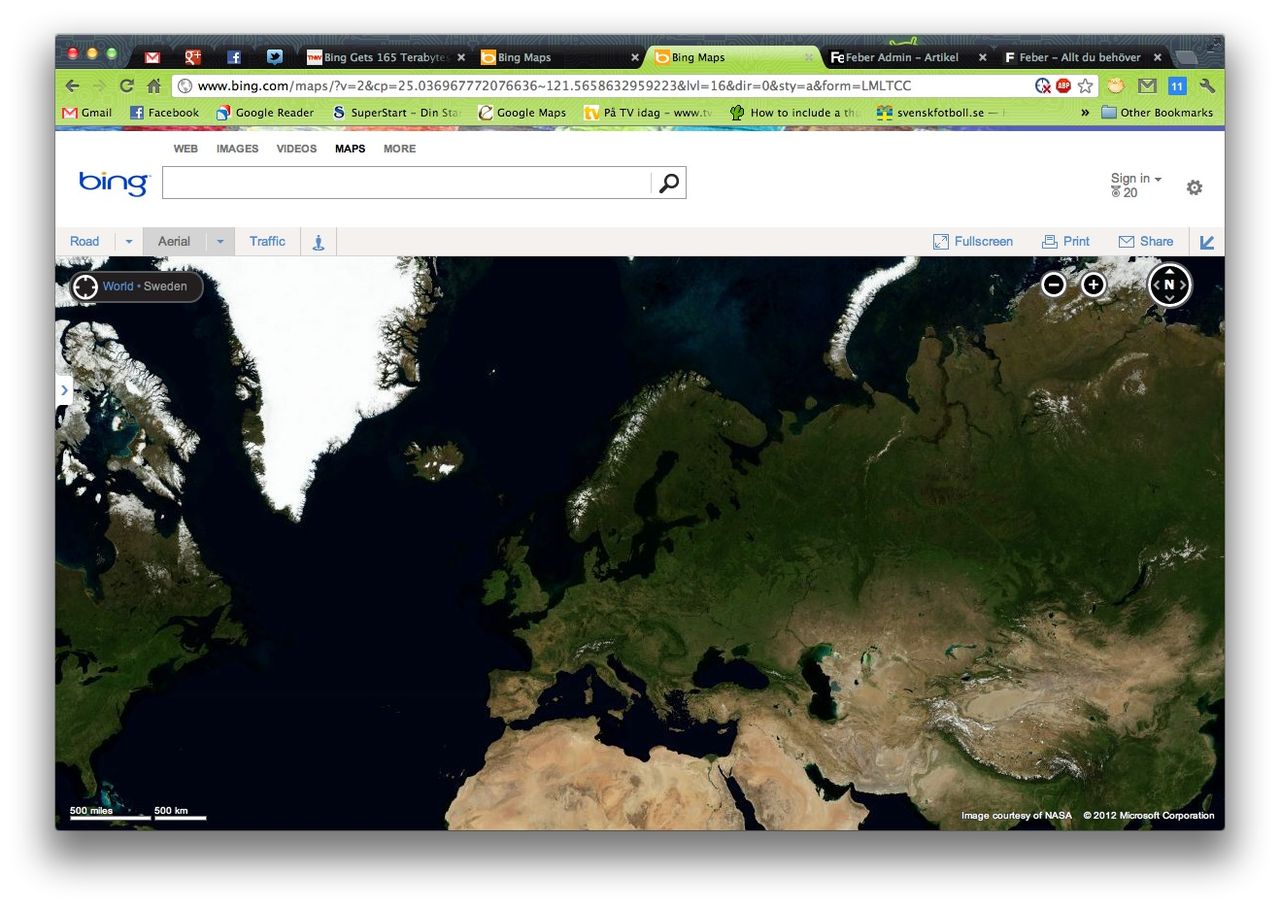The image size is (1280, 907).
Task: Reload the page using the browser refresh icon
Action: 124,85
